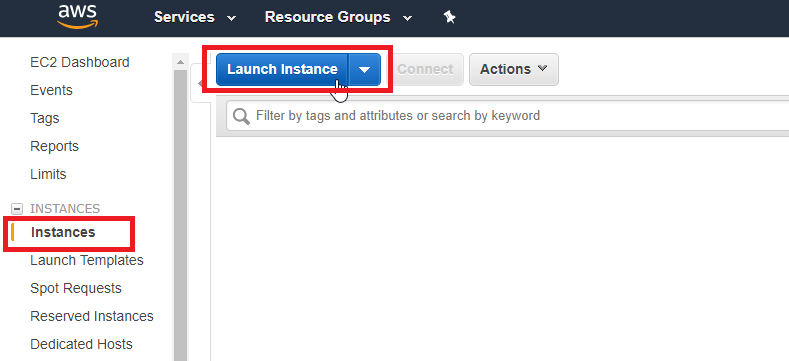Click the sidebar scrollbar up arrow
This screenshot has width=789, height=361.
pyautogui.click(x=180, y=62)
